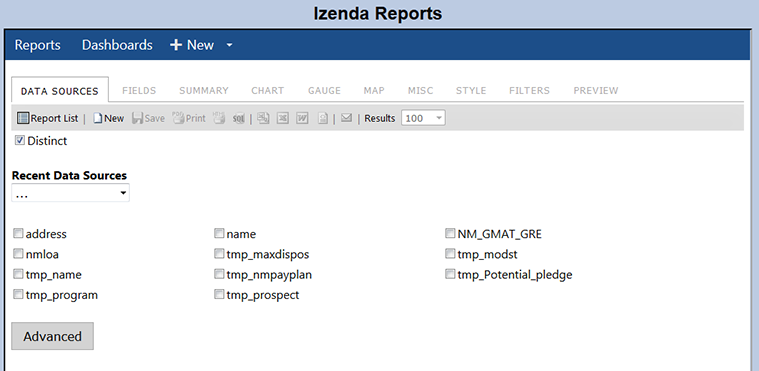Click the Results label
Screen dimensions: 759x371
[380, 118]
